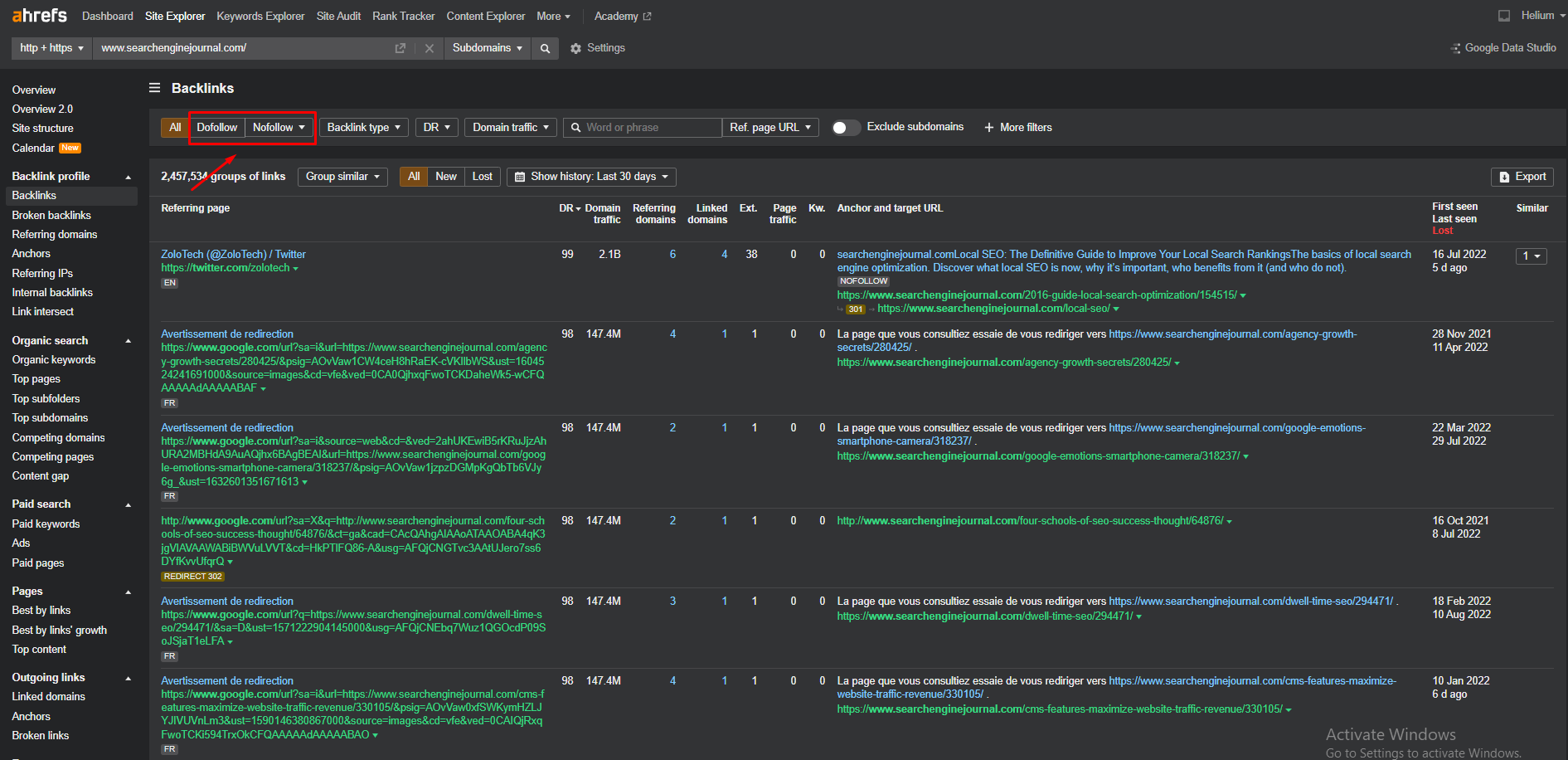Open Calendar report
The image size is (1568, 760).
coord(33,148)
